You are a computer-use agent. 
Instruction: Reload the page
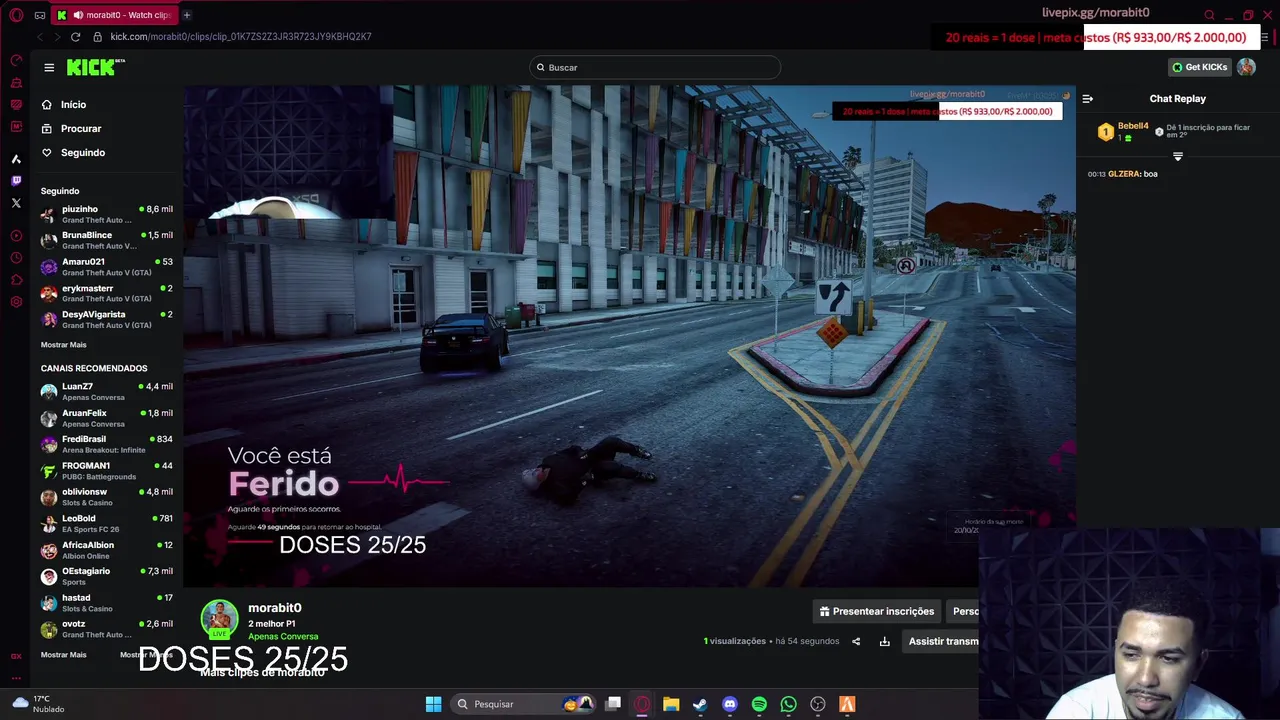coord(75,37)
